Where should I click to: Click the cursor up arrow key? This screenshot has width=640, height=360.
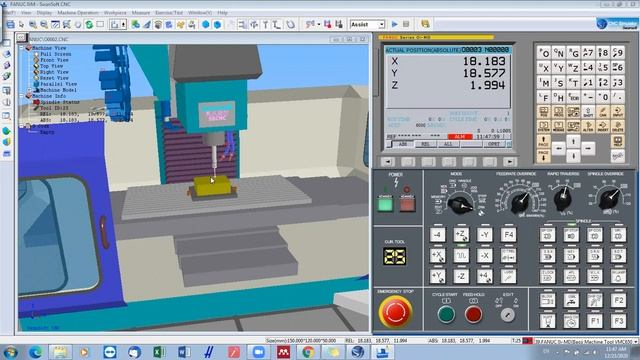[573, 141]
